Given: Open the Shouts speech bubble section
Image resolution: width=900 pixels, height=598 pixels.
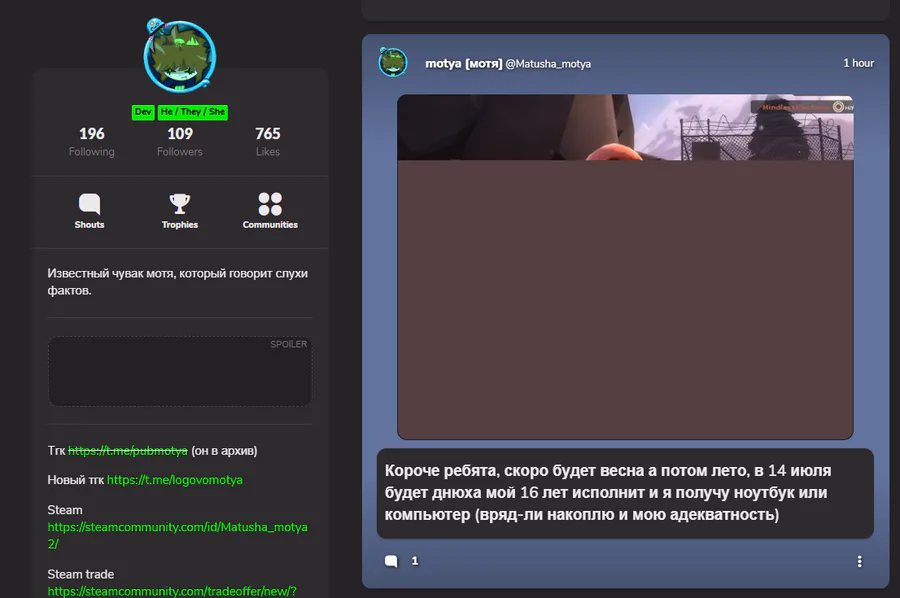Looking at the screenshot, I should (x=90, y=211).
